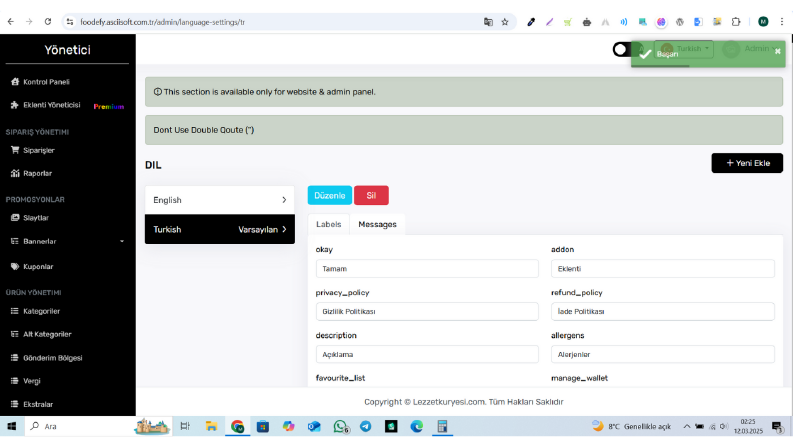Open weather widget showing 8°C
The image size is (793, 446).
pos(632,426)
